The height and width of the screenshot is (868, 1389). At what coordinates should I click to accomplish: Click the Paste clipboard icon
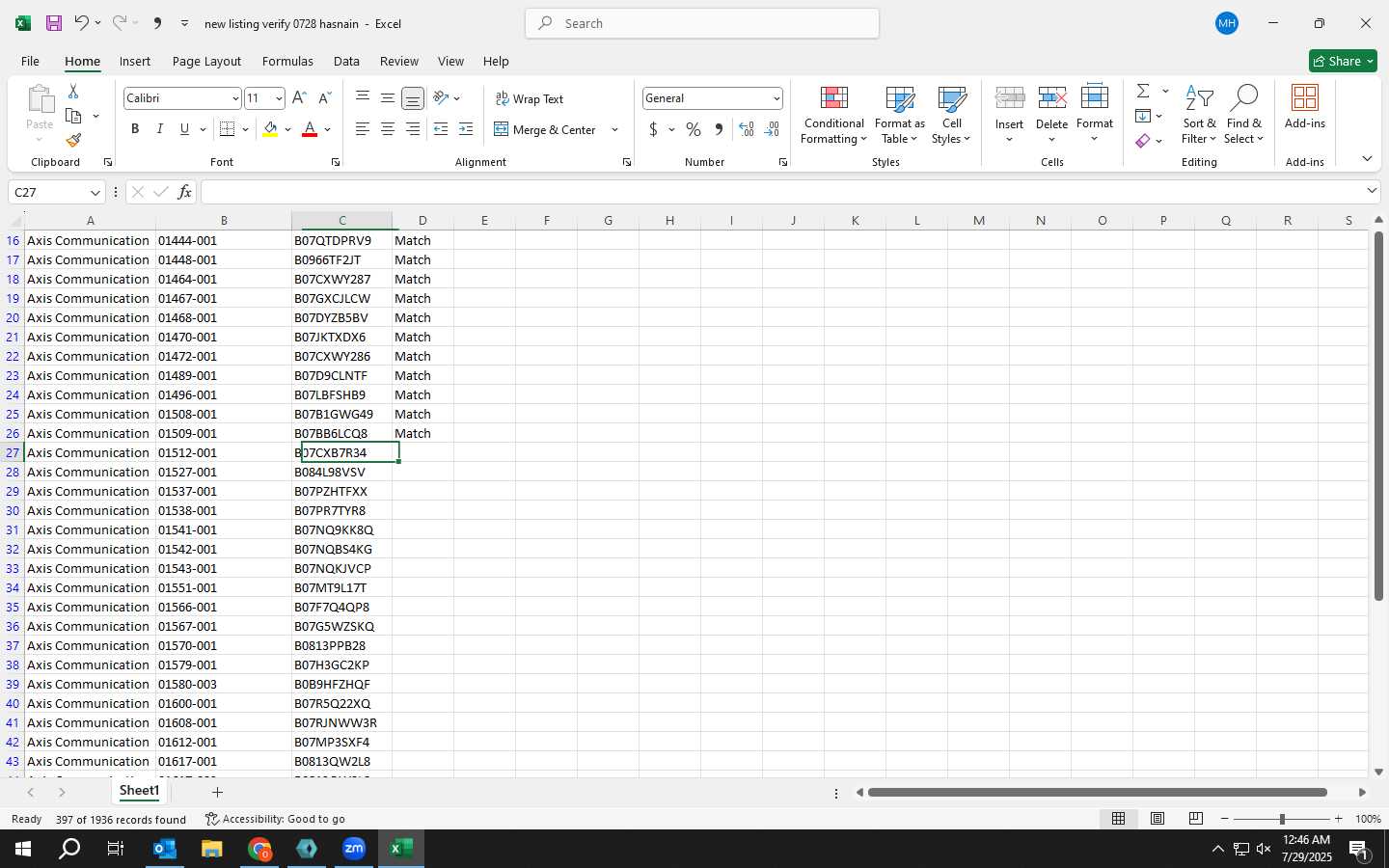pos(40,98)
